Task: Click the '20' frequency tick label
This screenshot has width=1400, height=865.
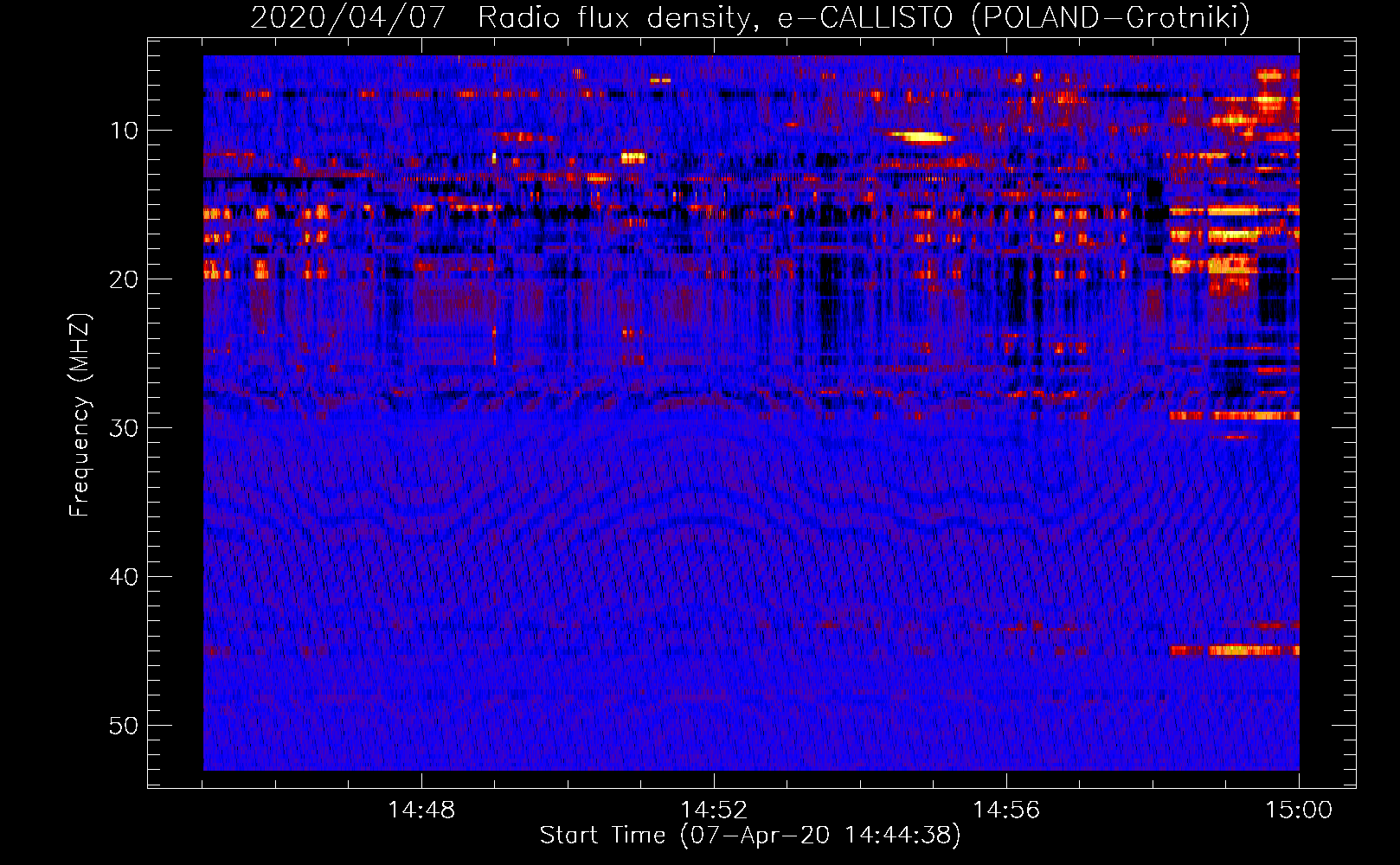Action: (125, 279)
